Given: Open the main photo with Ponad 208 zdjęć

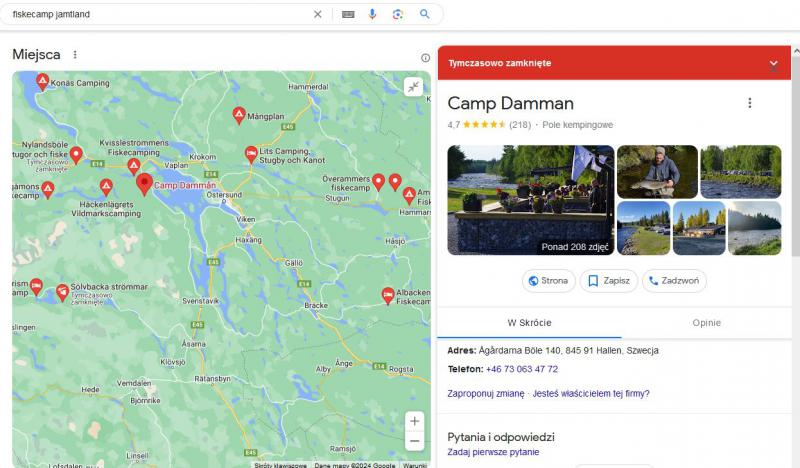Looking at the screenshot, I should coord(530,200).
